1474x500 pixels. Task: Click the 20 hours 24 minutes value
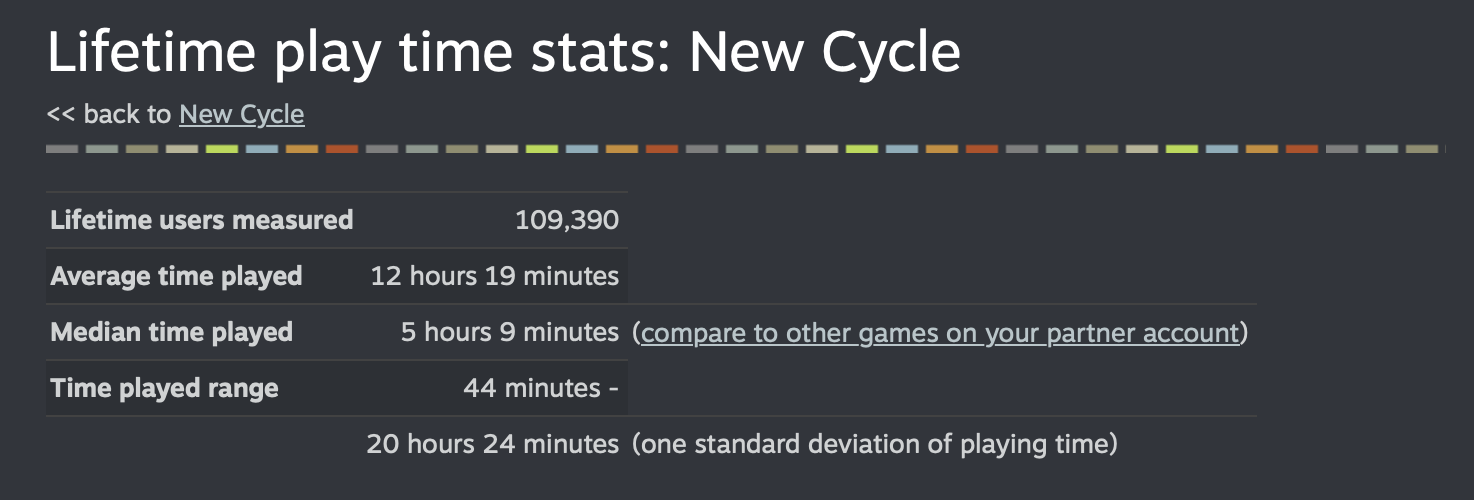coord(492,444)
